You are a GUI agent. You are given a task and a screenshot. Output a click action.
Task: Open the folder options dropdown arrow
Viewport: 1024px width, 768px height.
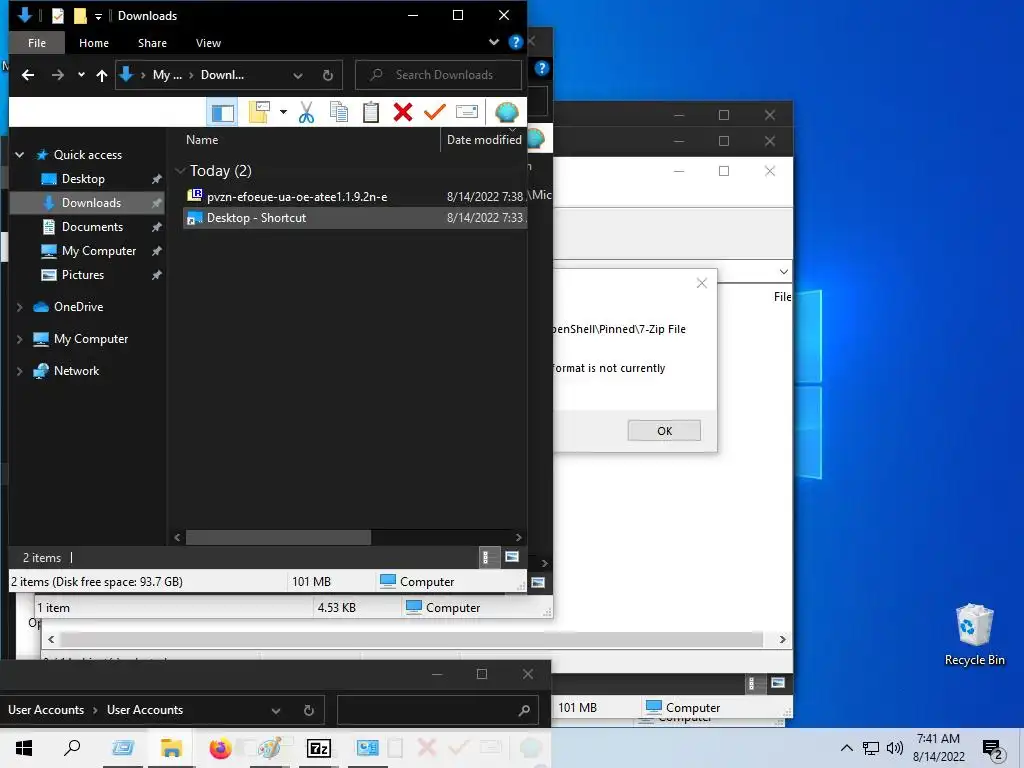coord(283,112)
